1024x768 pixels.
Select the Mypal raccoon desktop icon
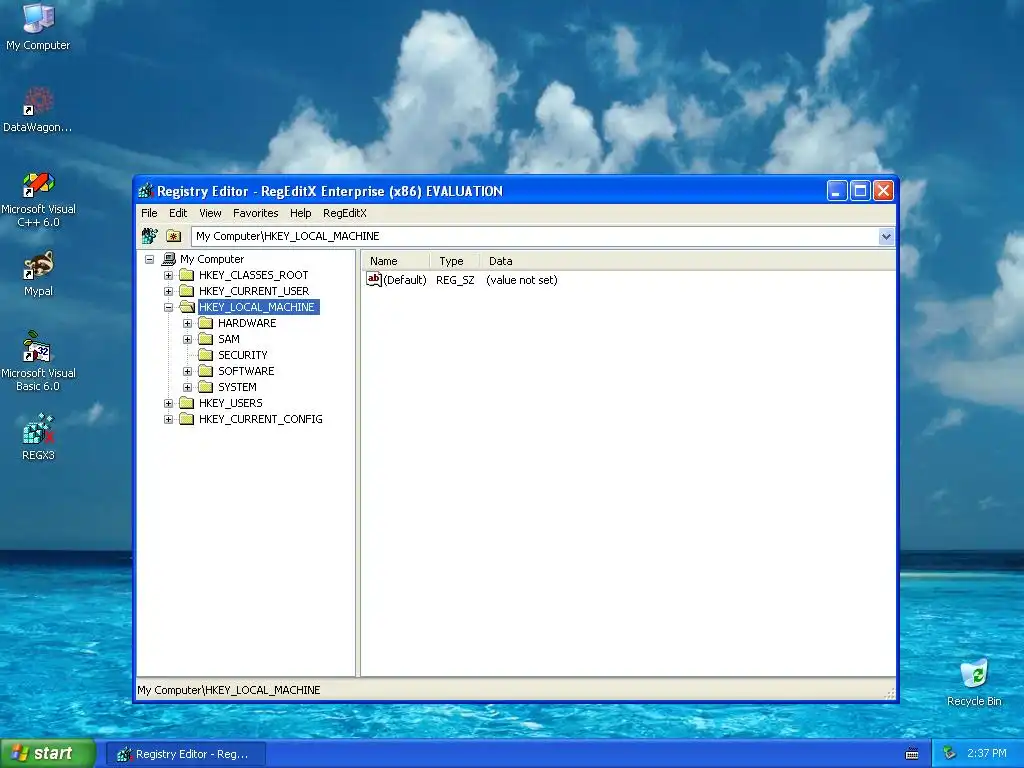pyautogui.click(x=38, y=274)
